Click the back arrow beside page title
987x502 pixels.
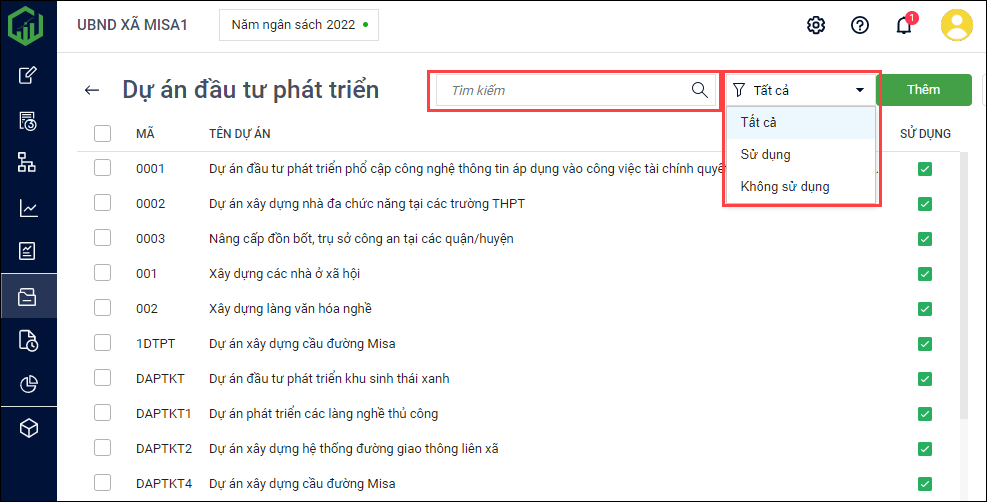pos(92,90)
